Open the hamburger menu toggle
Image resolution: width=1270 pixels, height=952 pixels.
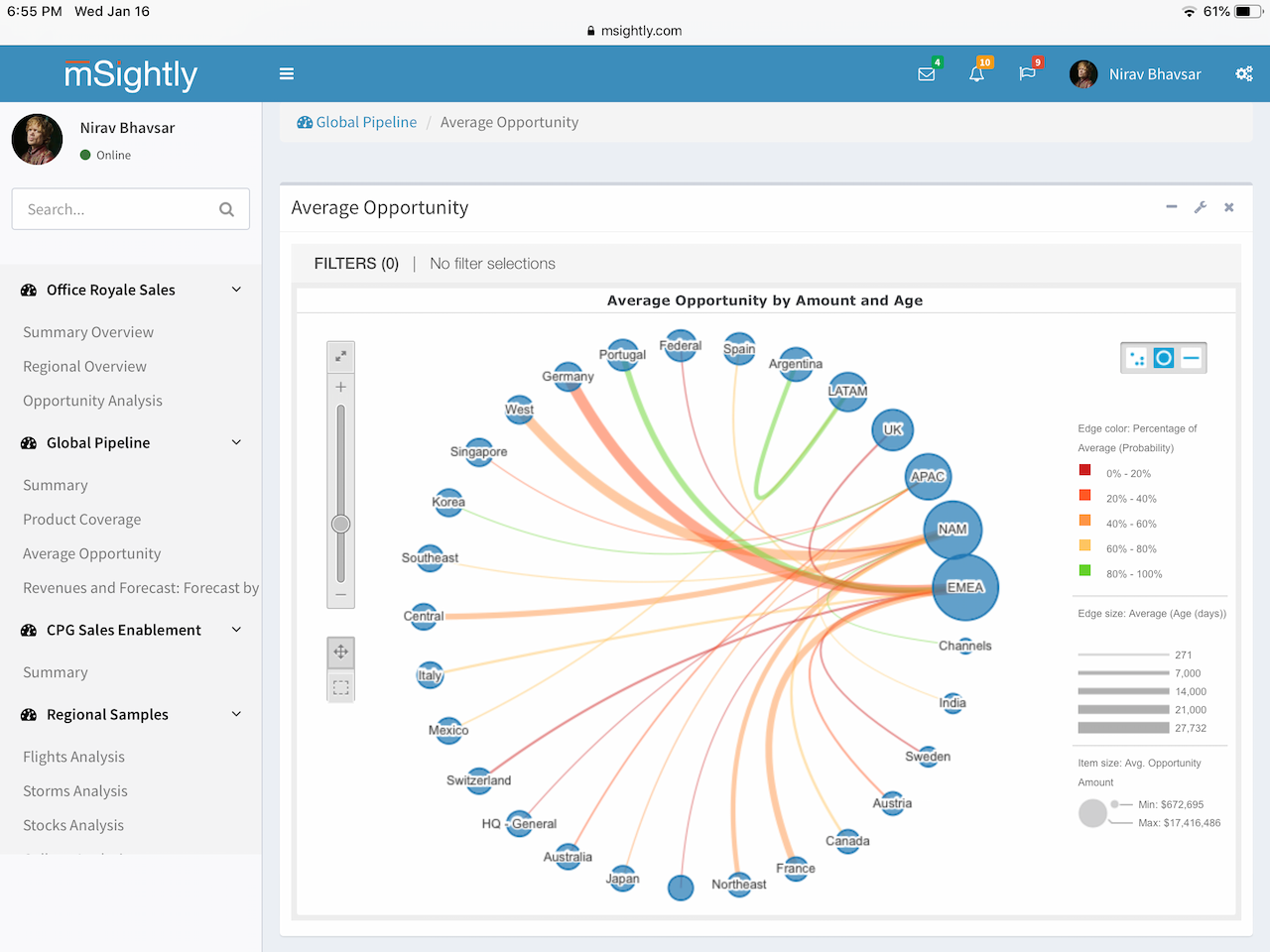click(x=287, y=73)
